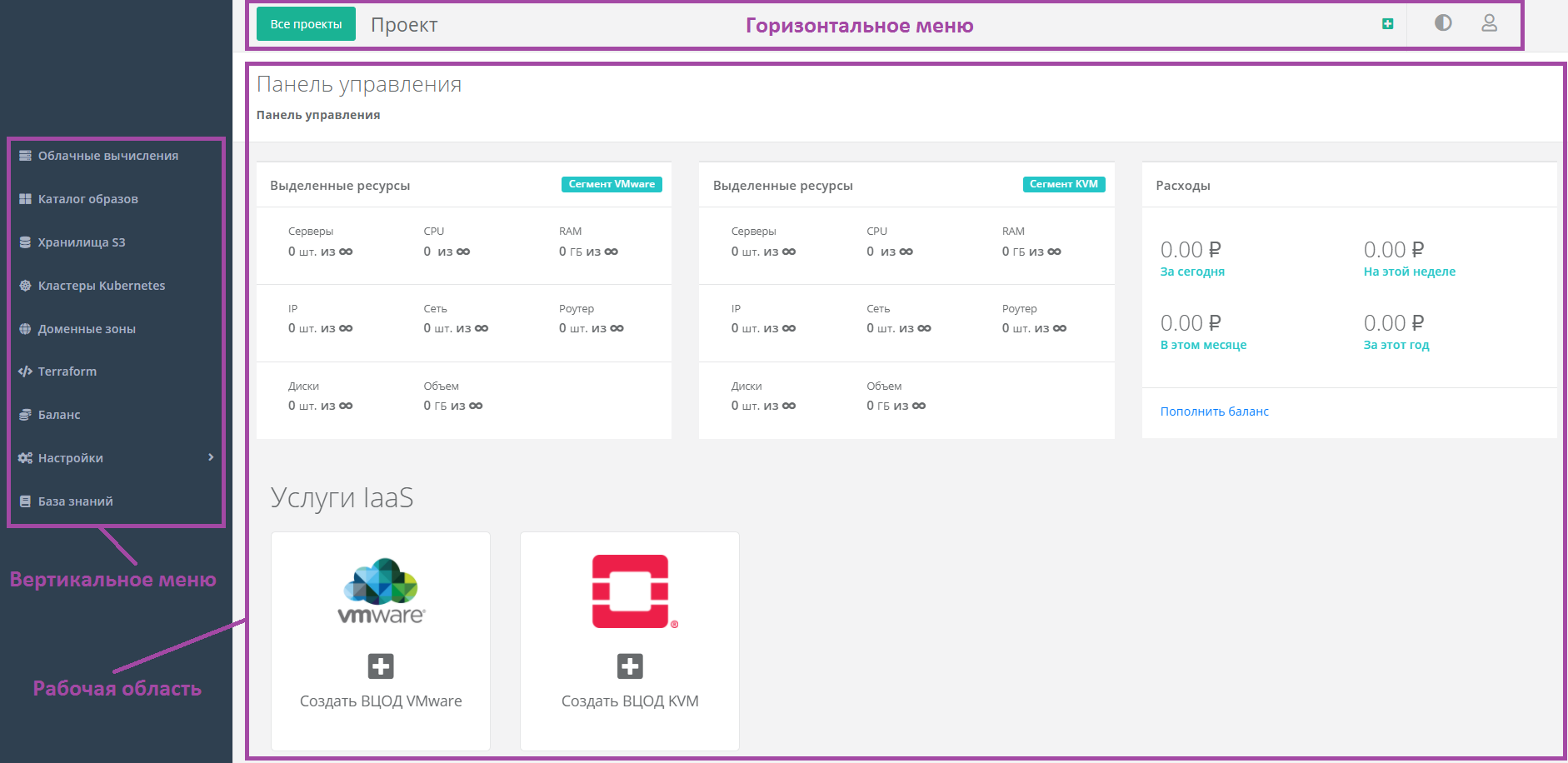Click the red KVM OpenStack logo

631,591
